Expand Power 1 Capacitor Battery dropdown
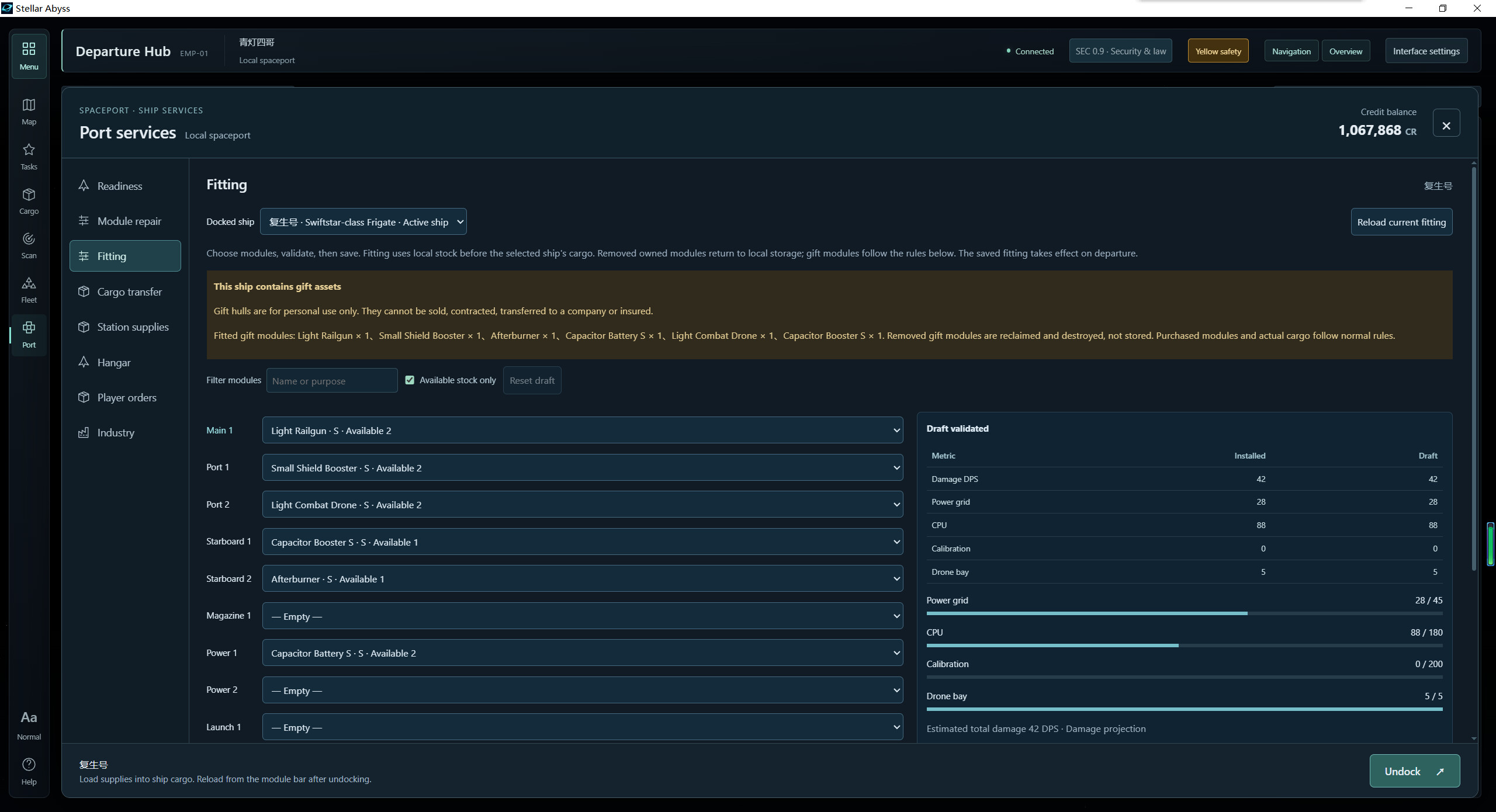Image resolution: width=1496 pixels, height=812 pixels. [583, 653]
